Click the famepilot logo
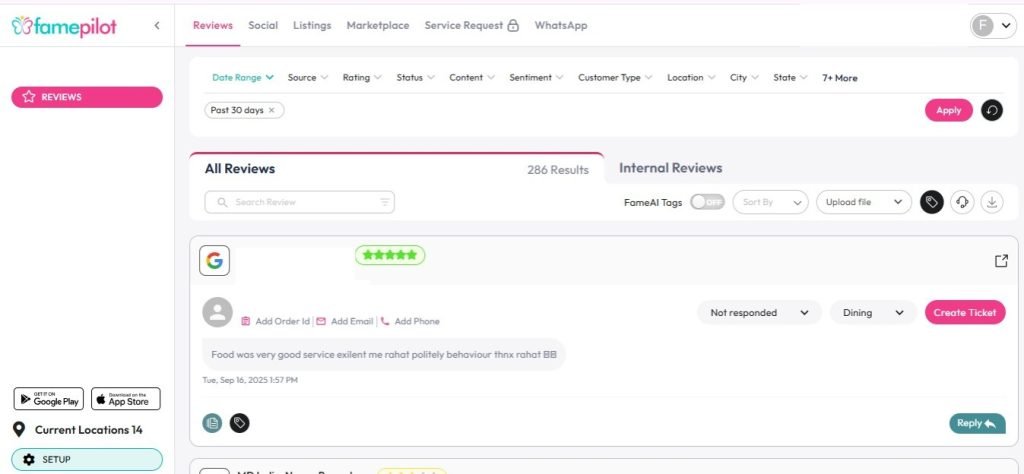Image resolution: width=1024 pixels, height=474 pixels. tap(64, 26)
